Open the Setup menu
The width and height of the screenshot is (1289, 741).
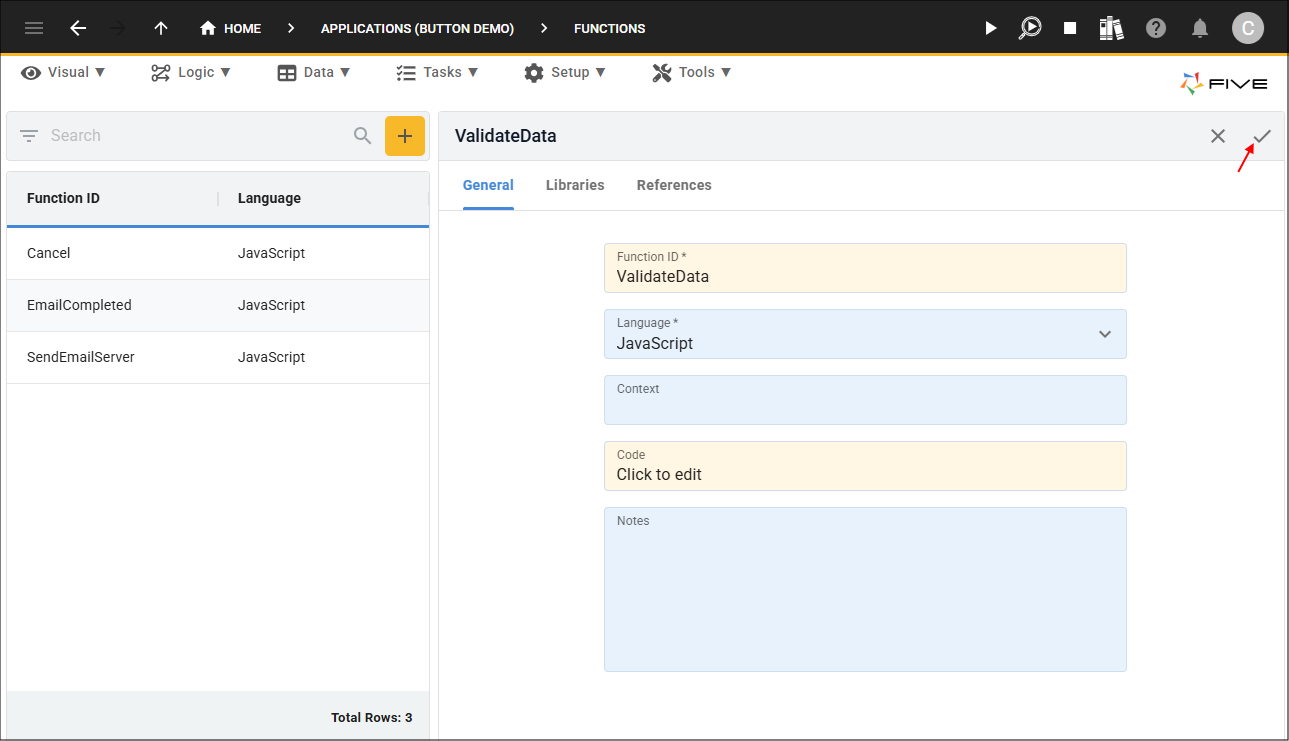pos(565,72)
